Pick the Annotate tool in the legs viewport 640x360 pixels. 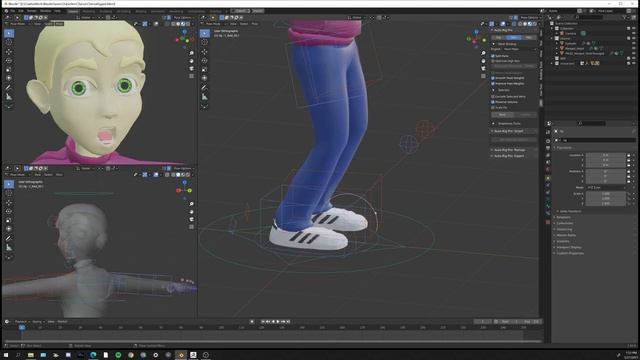click(204, 87)
